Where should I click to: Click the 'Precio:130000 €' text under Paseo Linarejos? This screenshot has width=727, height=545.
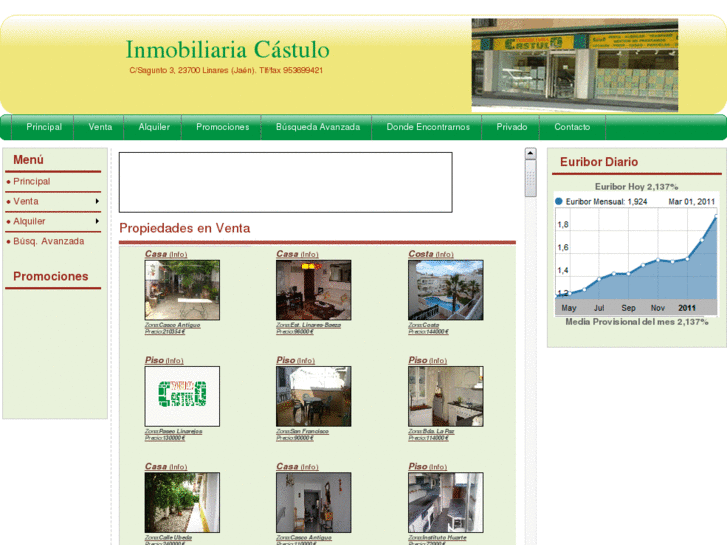(x=165, y=438)
